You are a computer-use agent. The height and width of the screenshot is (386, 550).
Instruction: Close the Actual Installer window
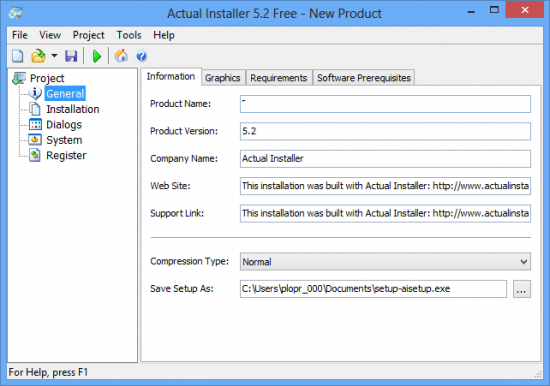click(524, 10)
